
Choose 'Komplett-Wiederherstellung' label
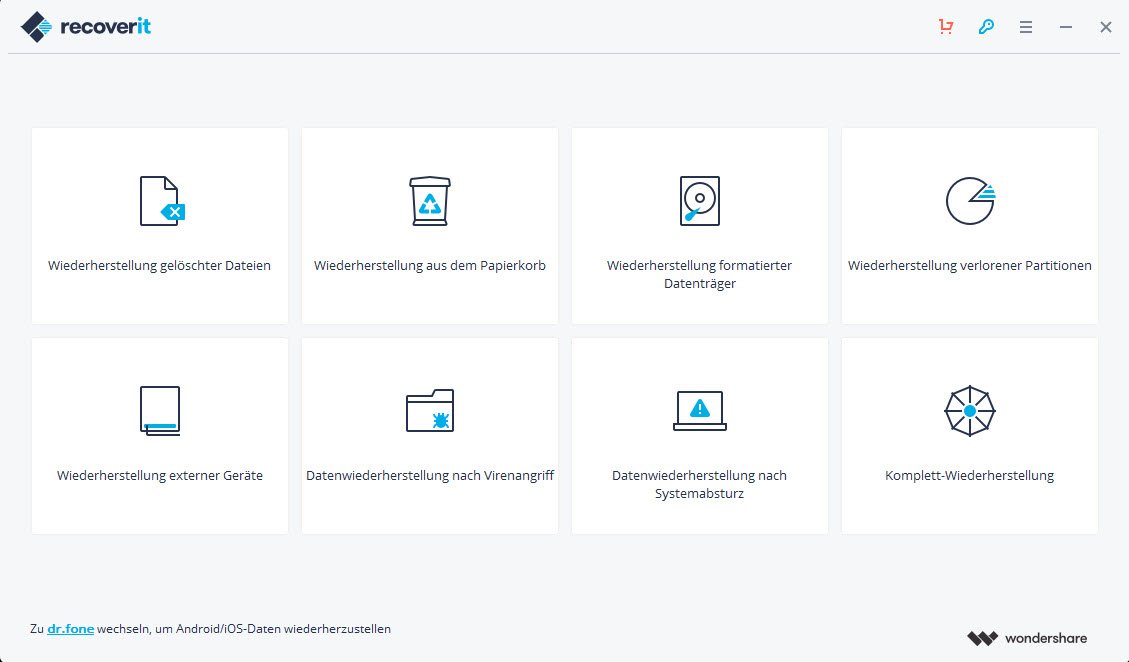point(969,475)
